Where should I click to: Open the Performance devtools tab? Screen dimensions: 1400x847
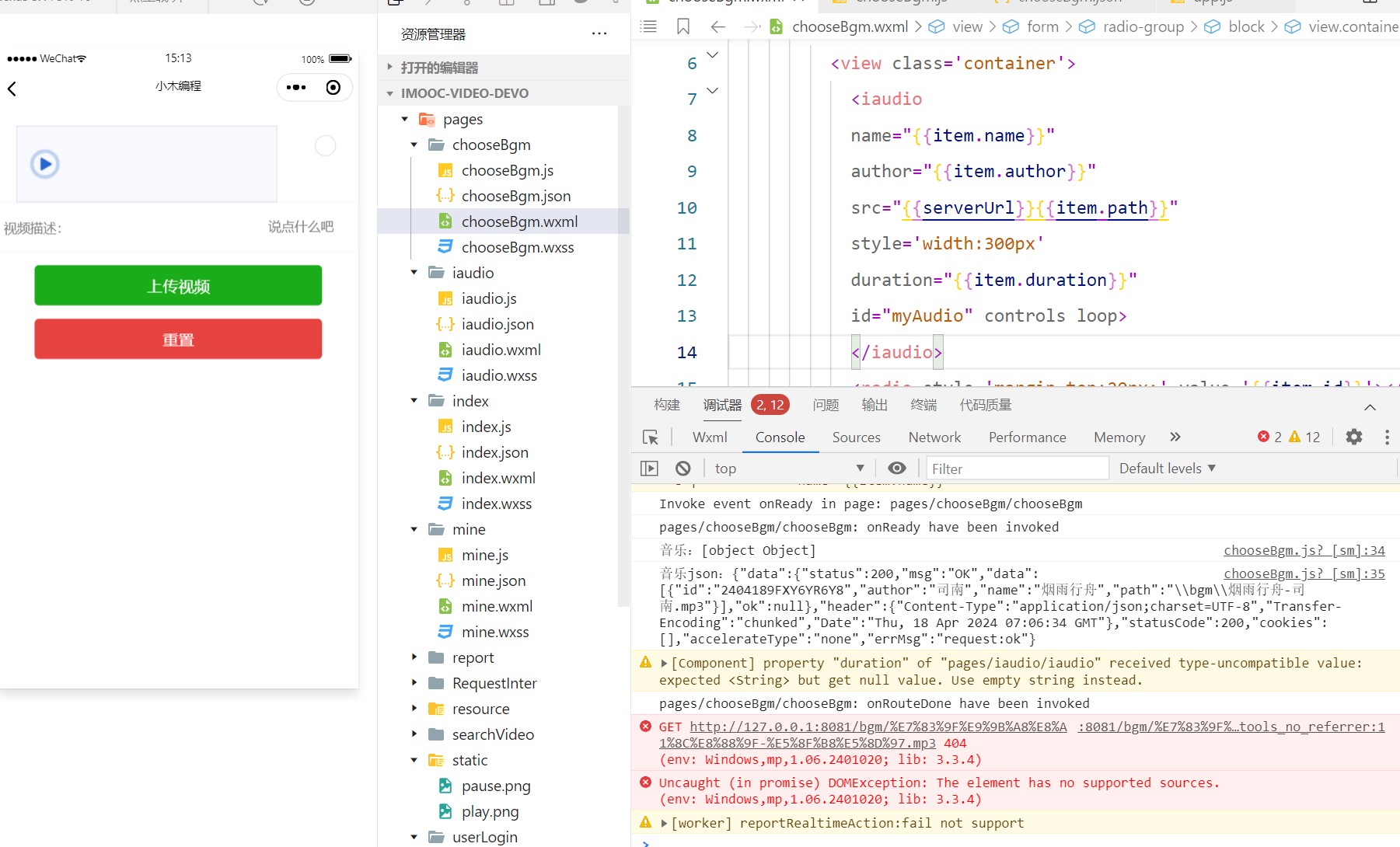click(x=1027, y=437)
